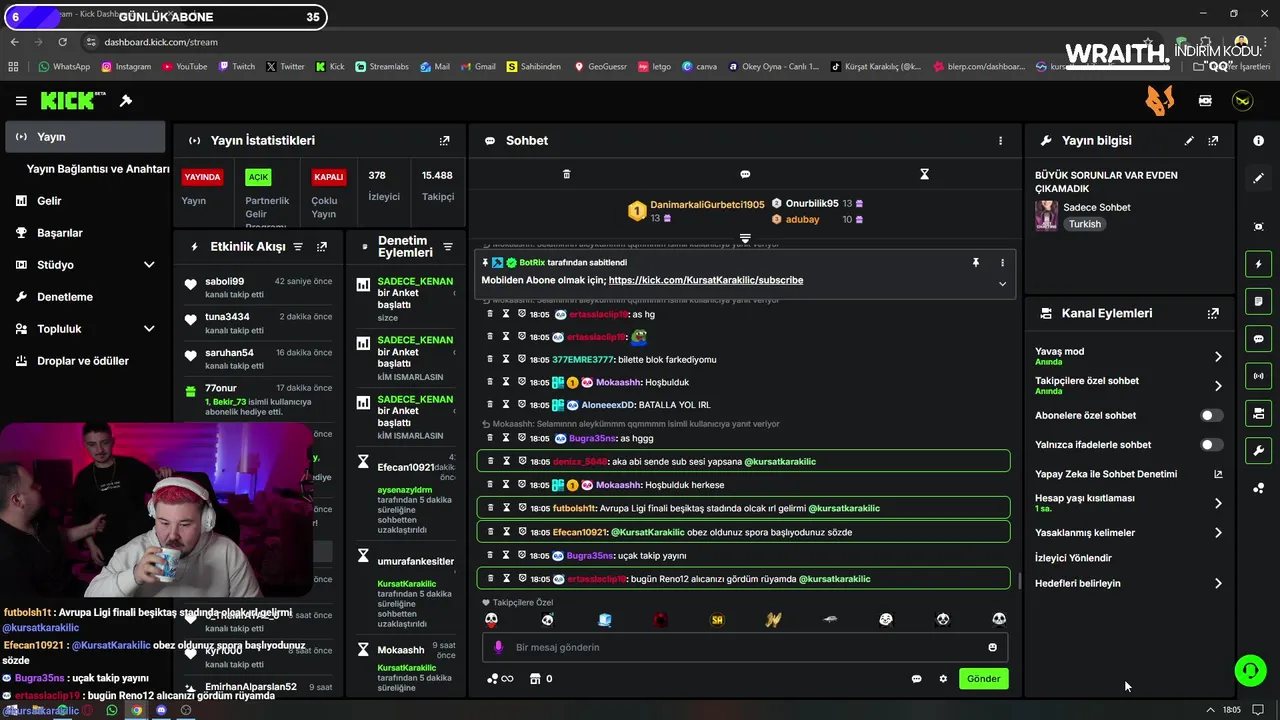The width and height of the screenshot is (1280, 720).
Task: Click the store icon below message box
Action: point(535,679)
